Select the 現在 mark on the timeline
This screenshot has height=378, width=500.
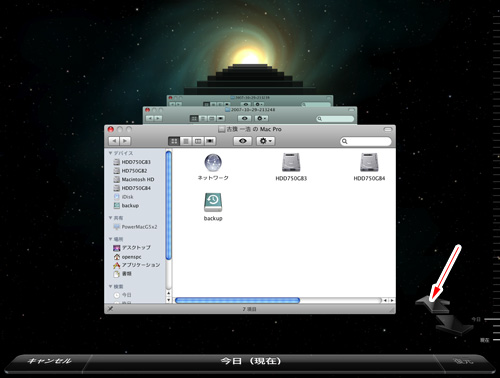click(x=485, y=340)
